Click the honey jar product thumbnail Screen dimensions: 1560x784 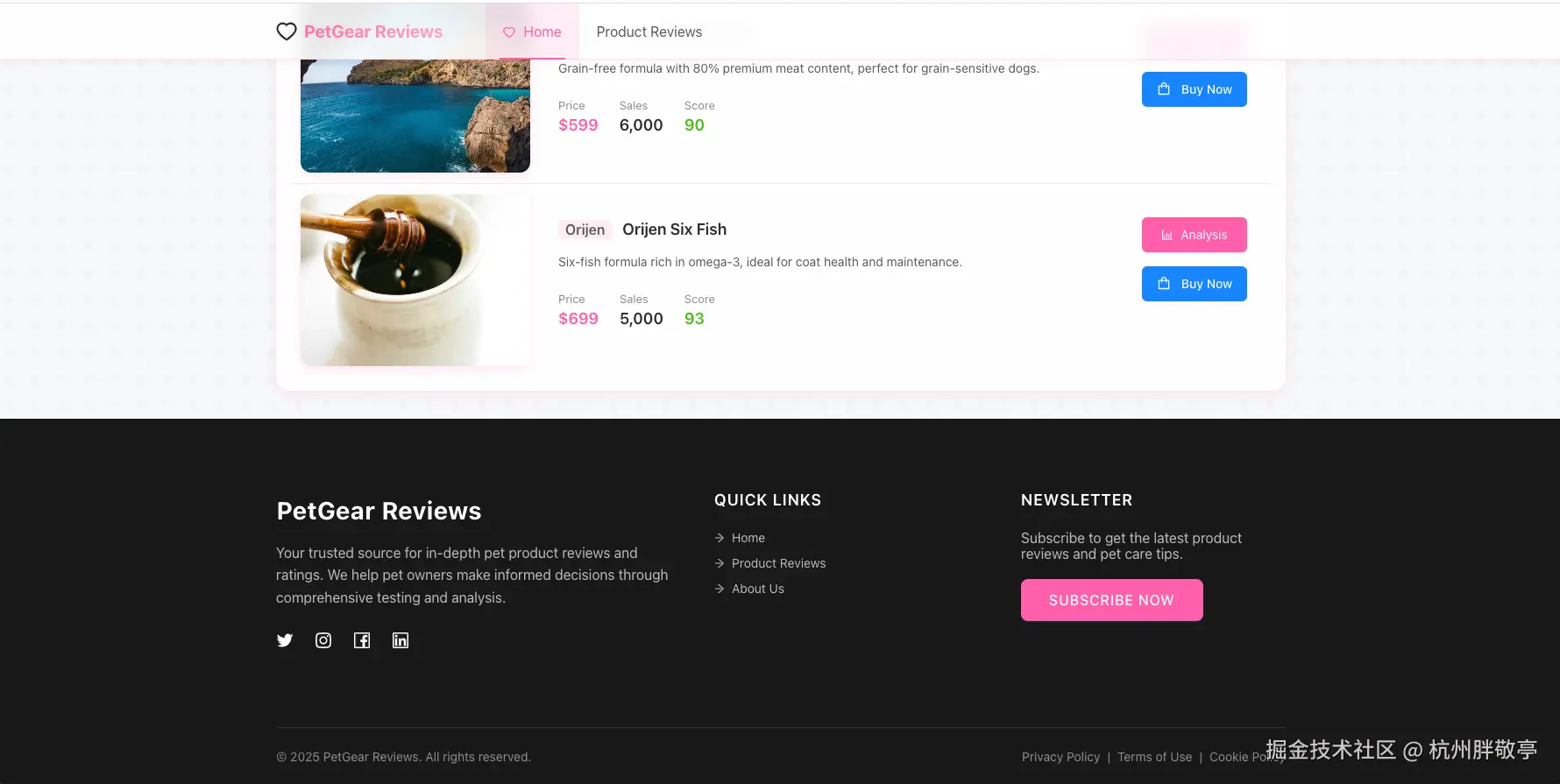point(415,280)
